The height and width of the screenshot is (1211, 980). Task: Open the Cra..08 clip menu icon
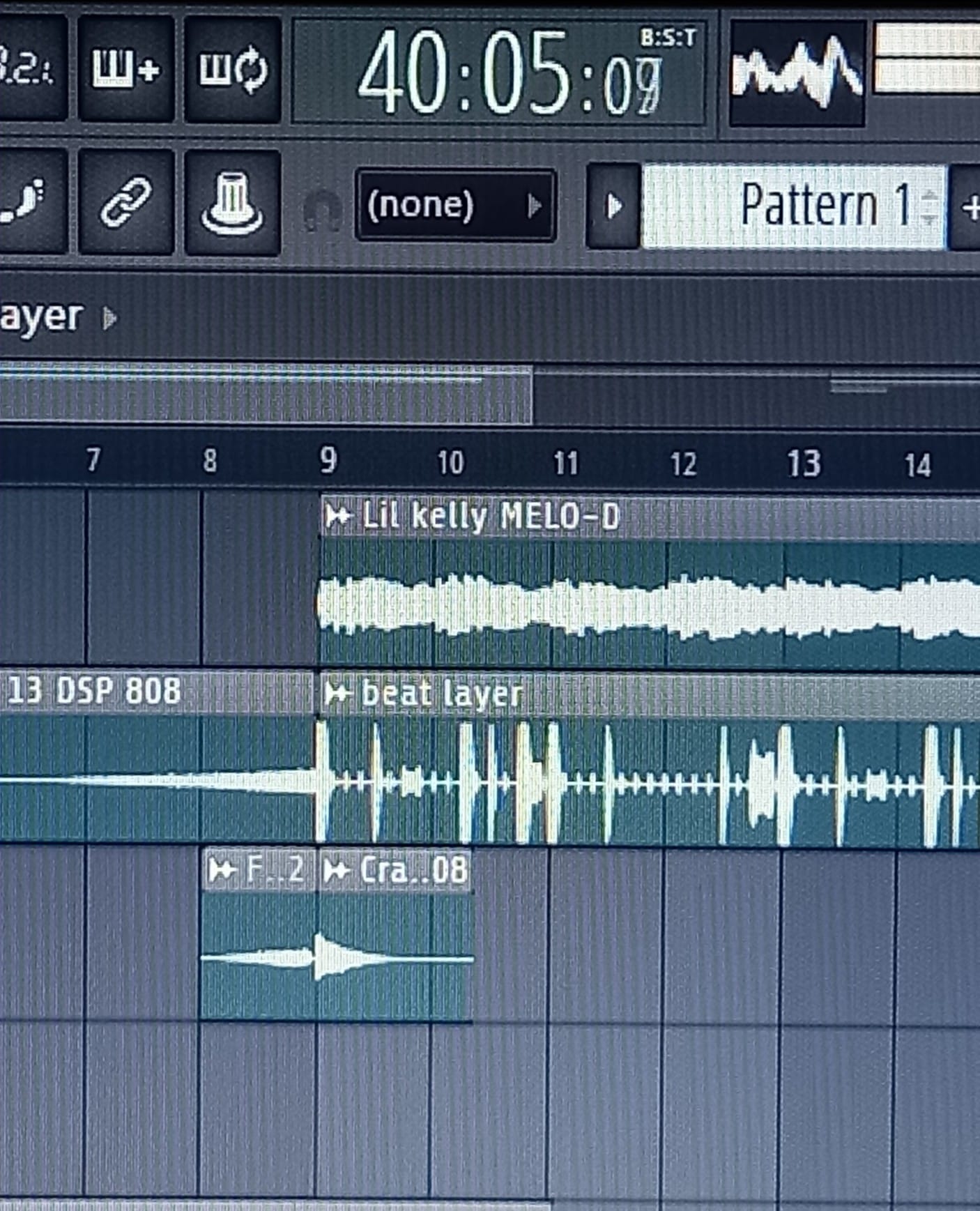pos(337,870)
